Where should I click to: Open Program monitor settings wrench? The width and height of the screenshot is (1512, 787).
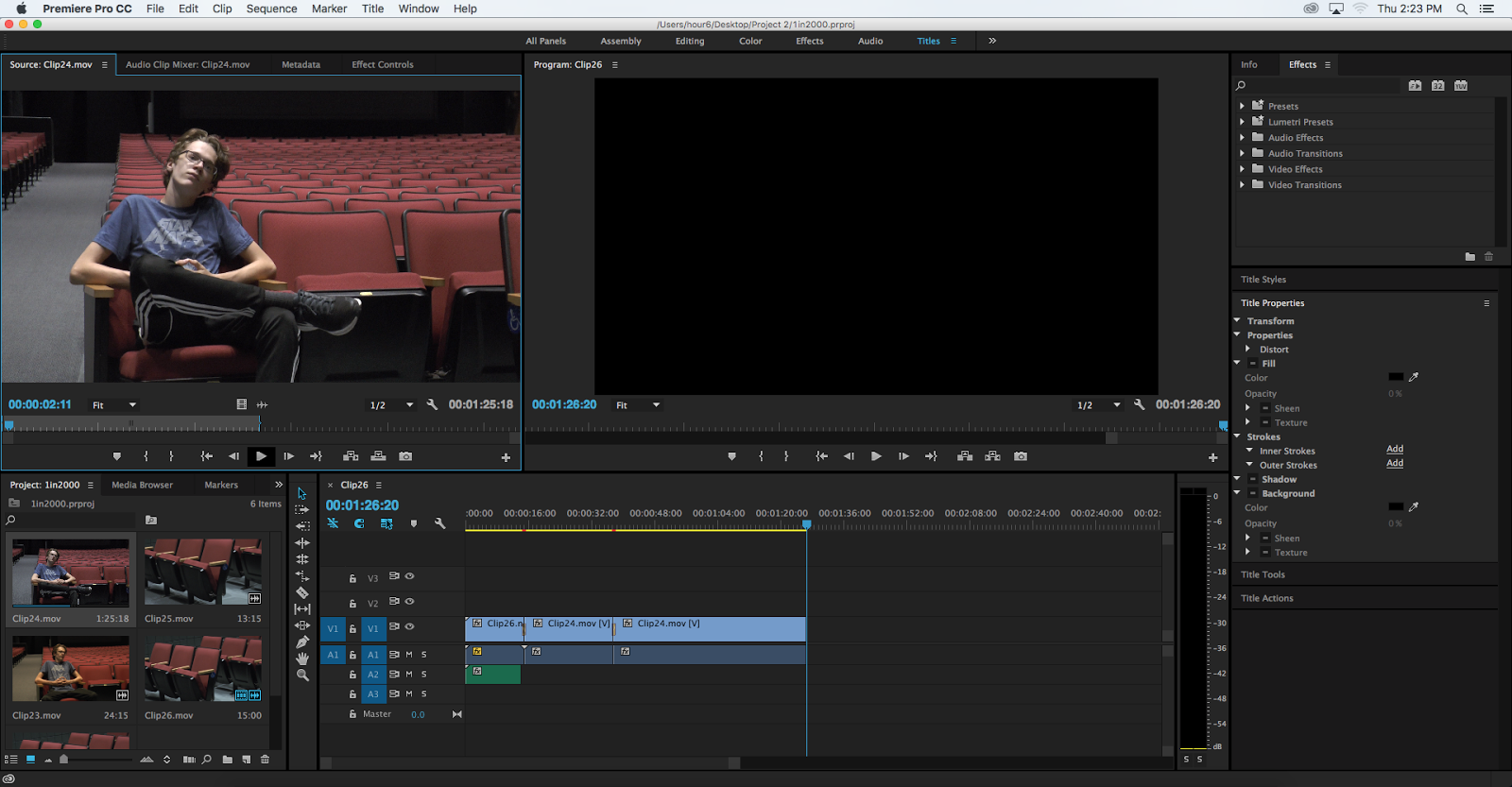pos(1139,404)
